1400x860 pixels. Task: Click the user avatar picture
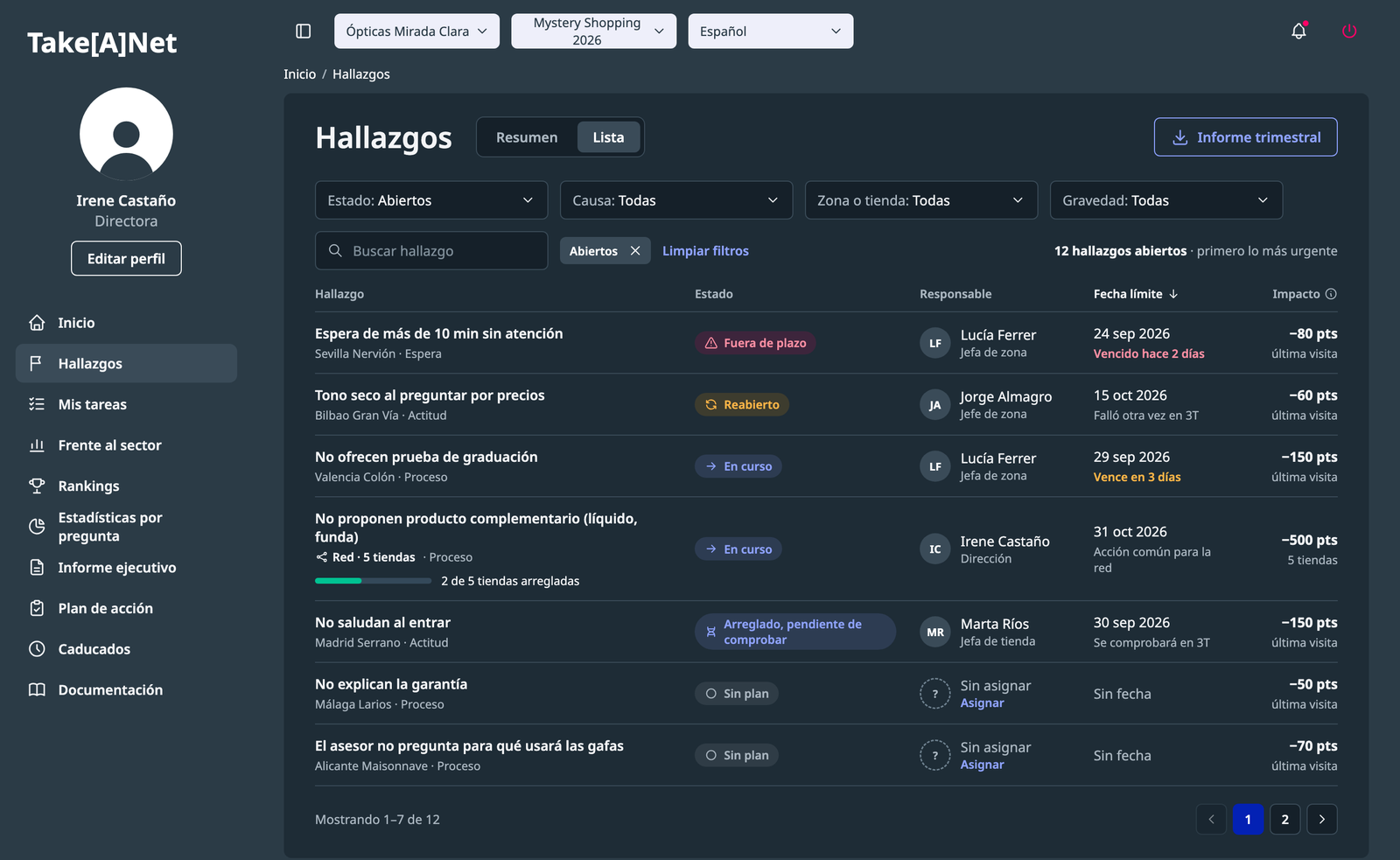click(126, 134)
